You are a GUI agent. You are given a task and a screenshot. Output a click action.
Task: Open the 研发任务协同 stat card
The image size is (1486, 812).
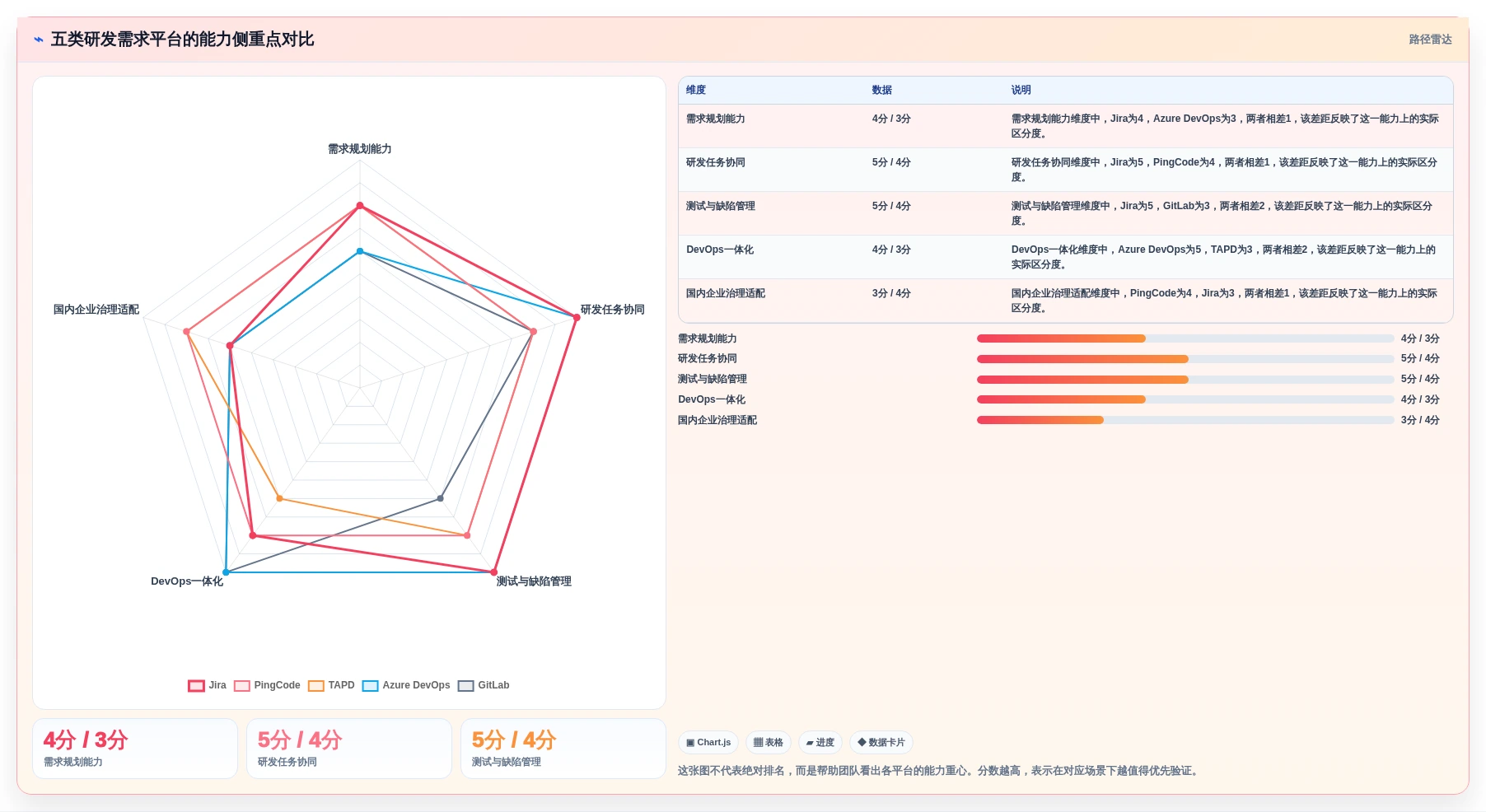coord(349,749)
